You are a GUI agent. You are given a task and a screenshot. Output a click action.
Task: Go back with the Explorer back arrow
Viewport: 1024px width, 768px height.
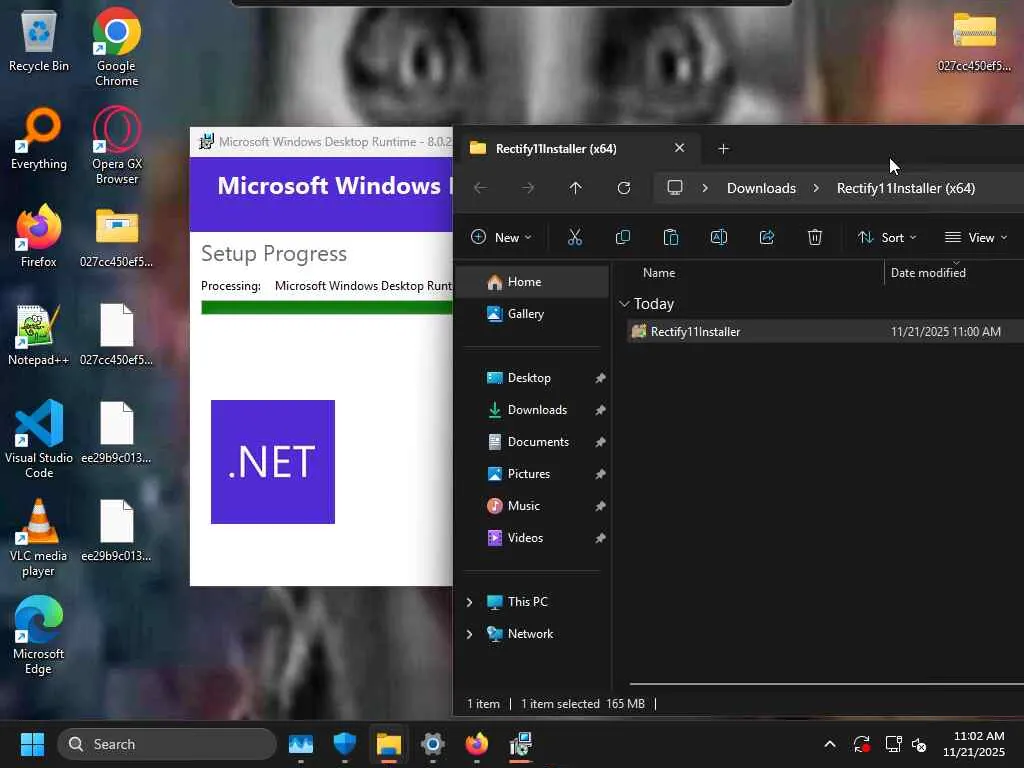(x=480, y=188)
